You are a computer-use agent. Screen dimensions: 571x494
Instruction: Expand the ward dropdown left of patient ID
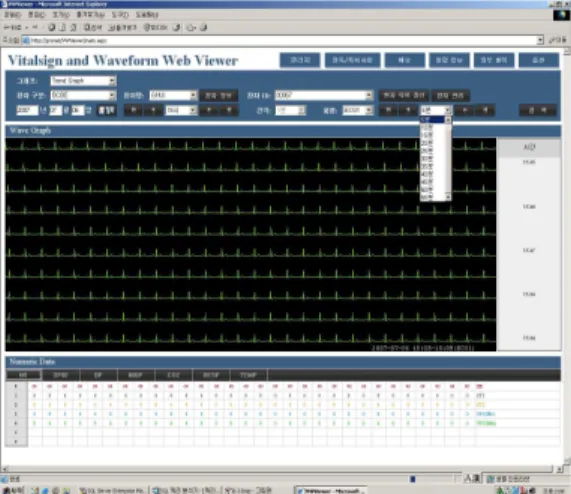(x=193, y=95)
